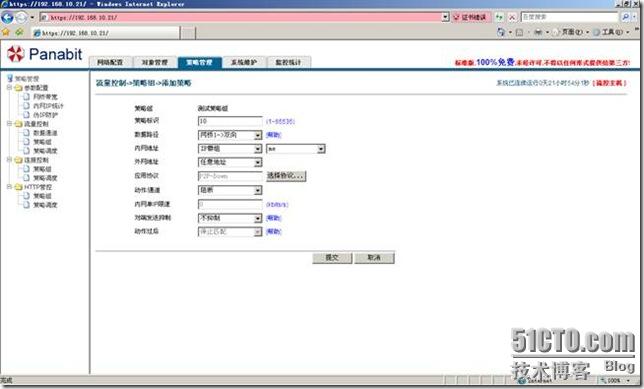
Task: Click the Panabit logo
Action: click(x=45, y=54)
